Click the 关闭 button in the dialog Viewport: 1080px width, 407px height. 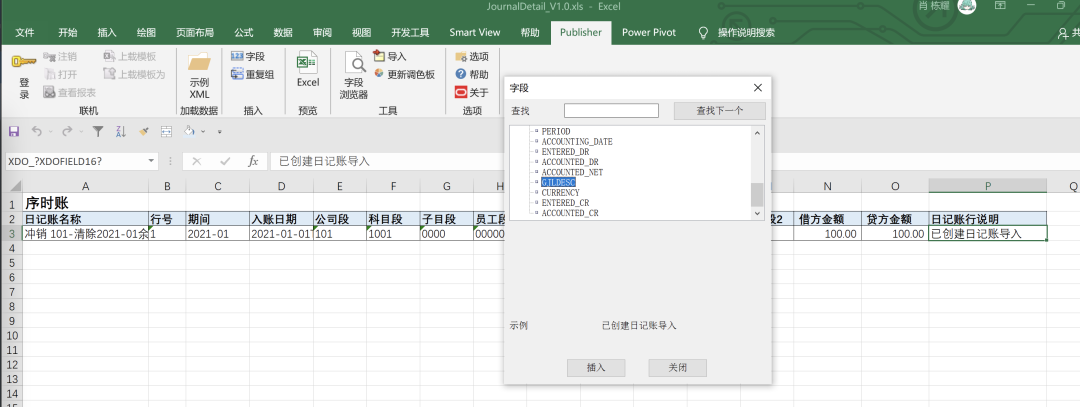[x=678, y=368]
